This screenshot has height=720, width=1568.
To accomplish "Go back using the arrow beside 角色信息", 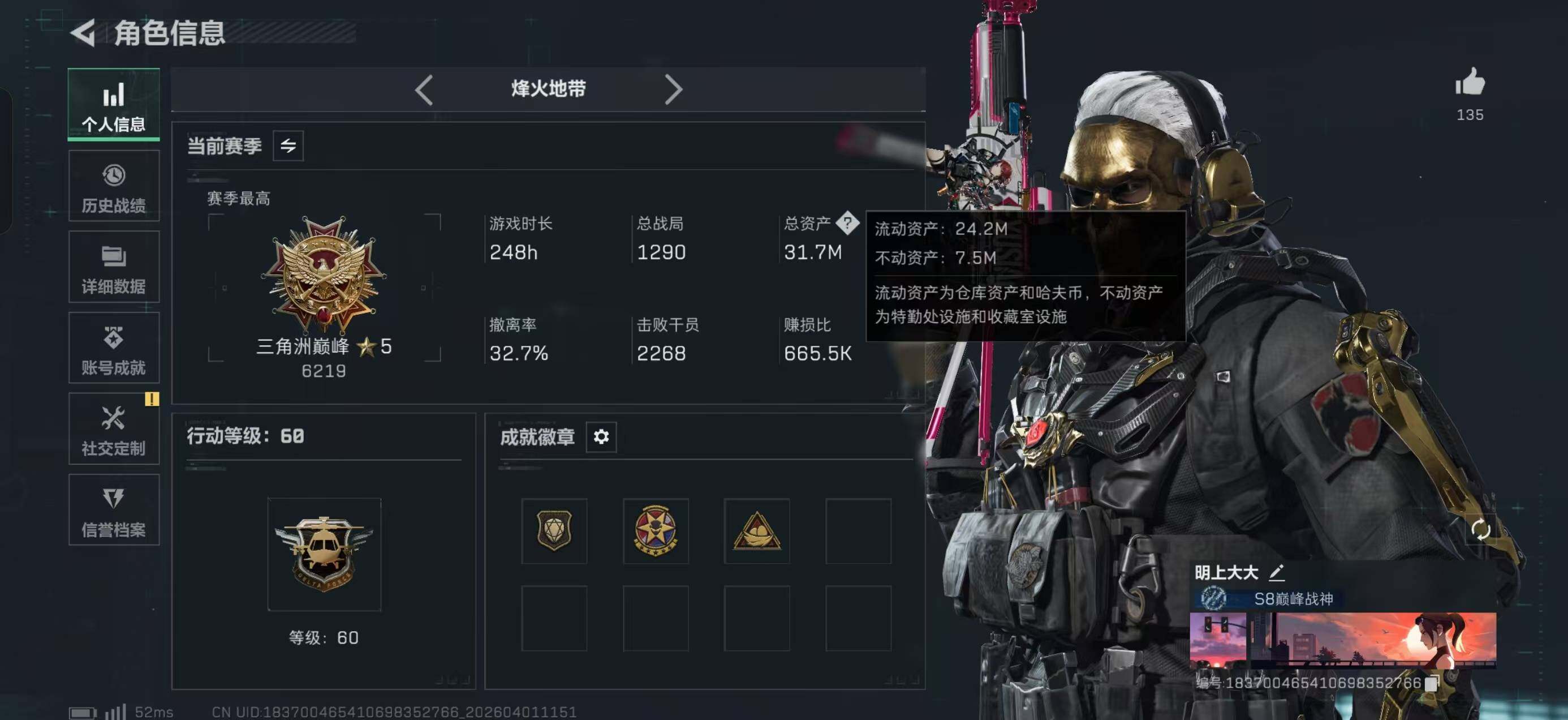I will [x=83, y=32].
